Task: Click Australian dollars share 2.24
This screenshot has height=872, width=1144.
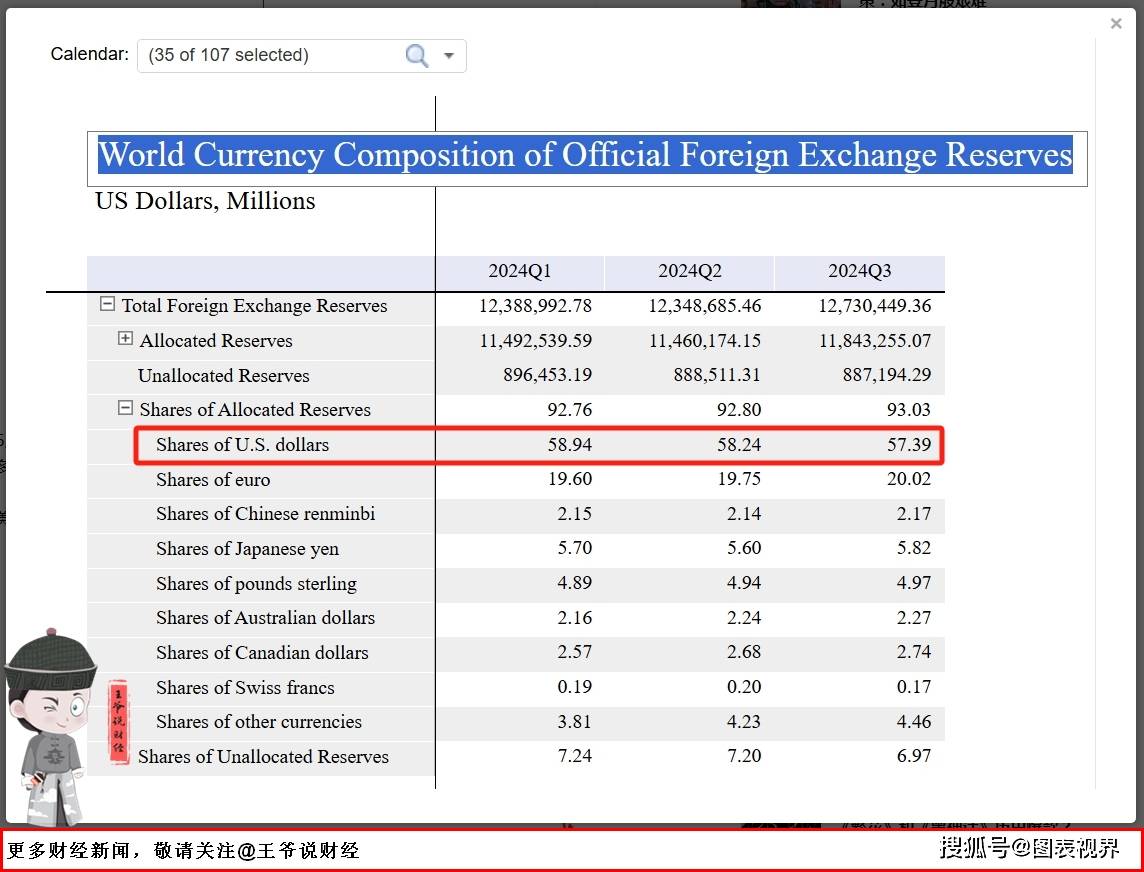Action: coord(744,618)
